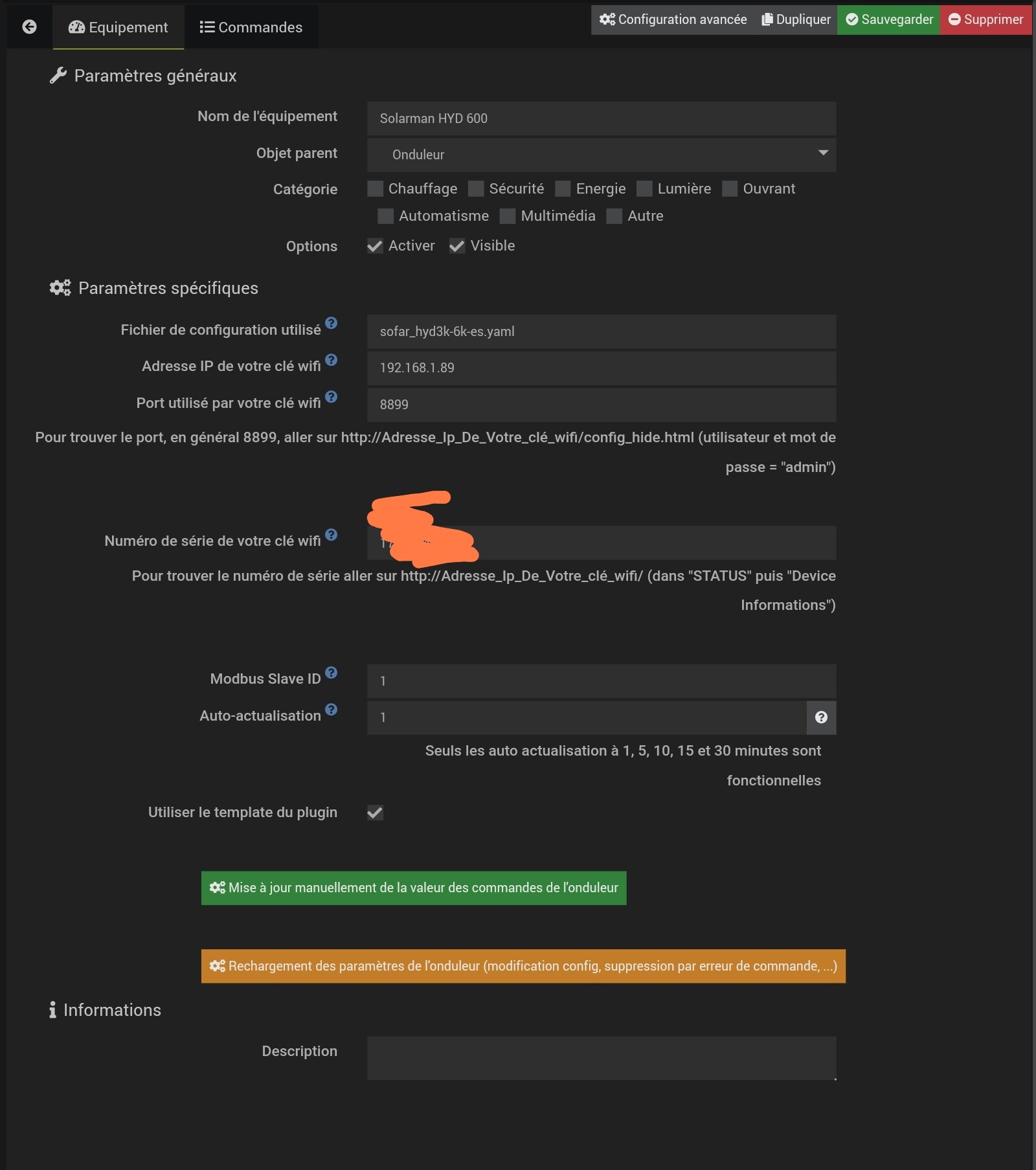Uncheck the Activer option
This screenshot has width=1036, height=1170.
click(x=375, y=246)
